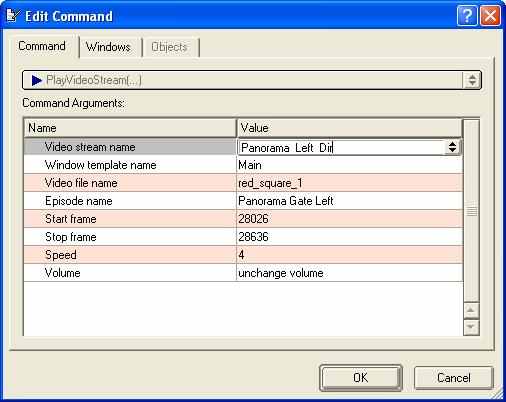Expand the Video stream name value dropdown

tap(452, 147)
